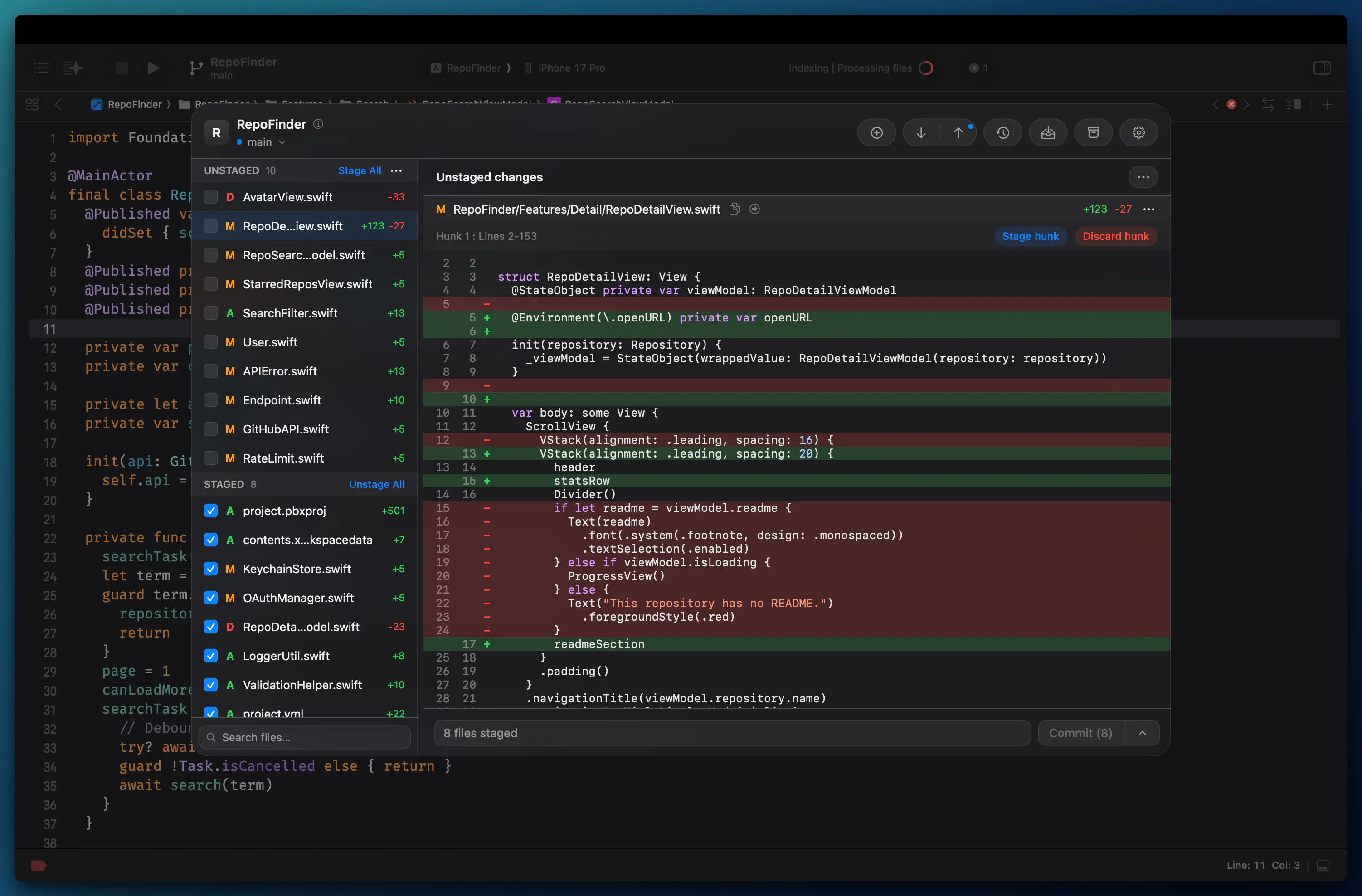Image resolution: width=1362 pixels, height=896 pixels.
Task: Run the RepoFinder scheme in Xcode
Action: [153, 68]
